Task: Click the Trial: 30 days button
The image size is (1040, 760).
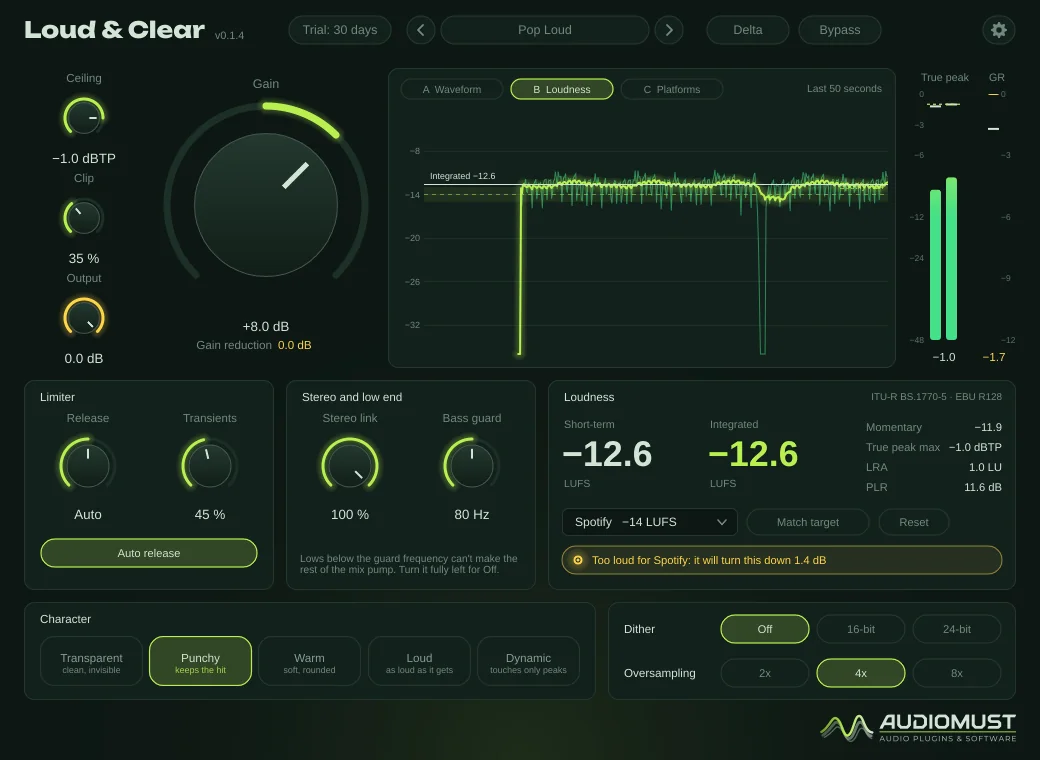Action: (x=340, y=30)
